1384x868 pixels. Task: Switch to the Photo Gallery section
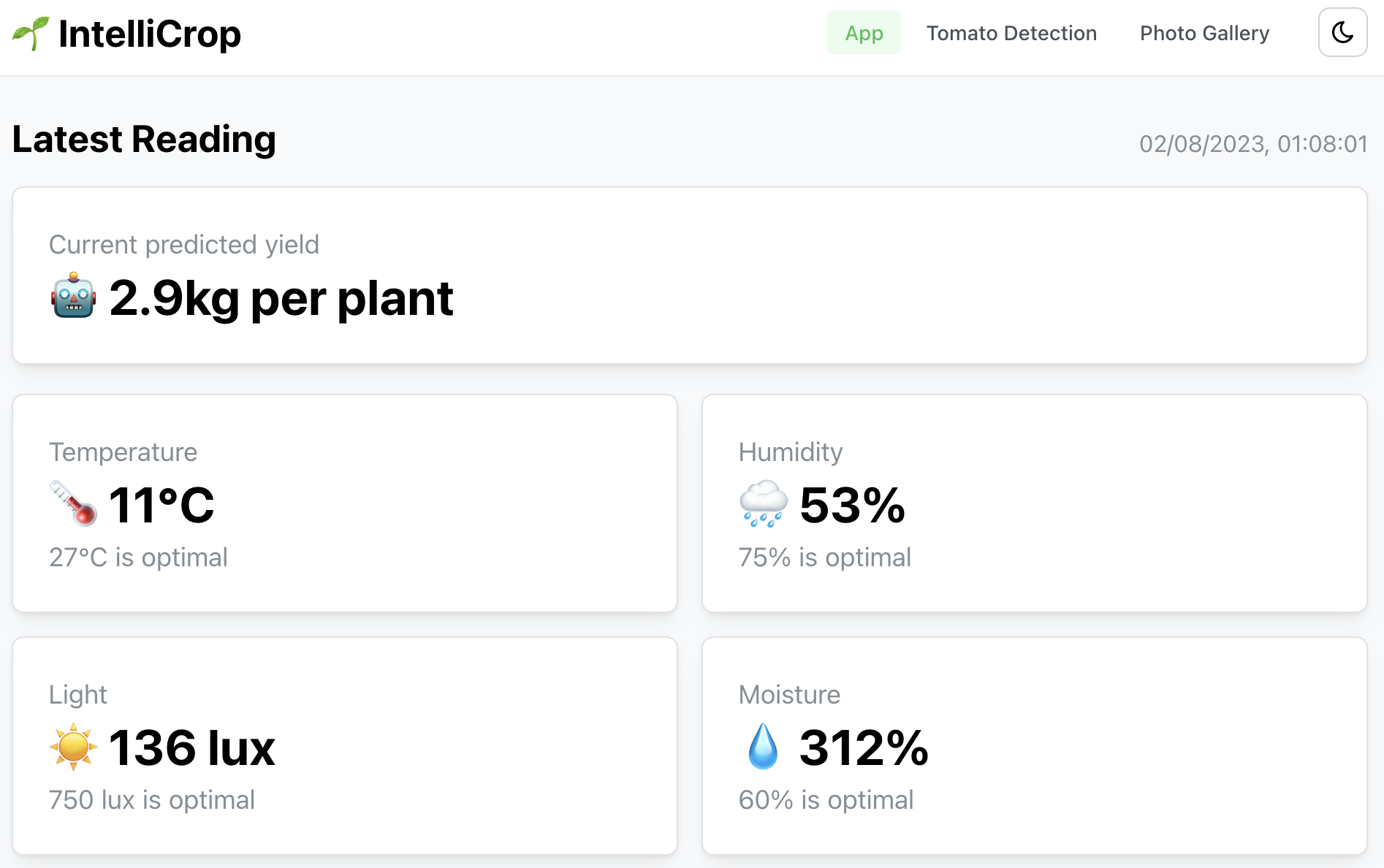point(1204,33)
